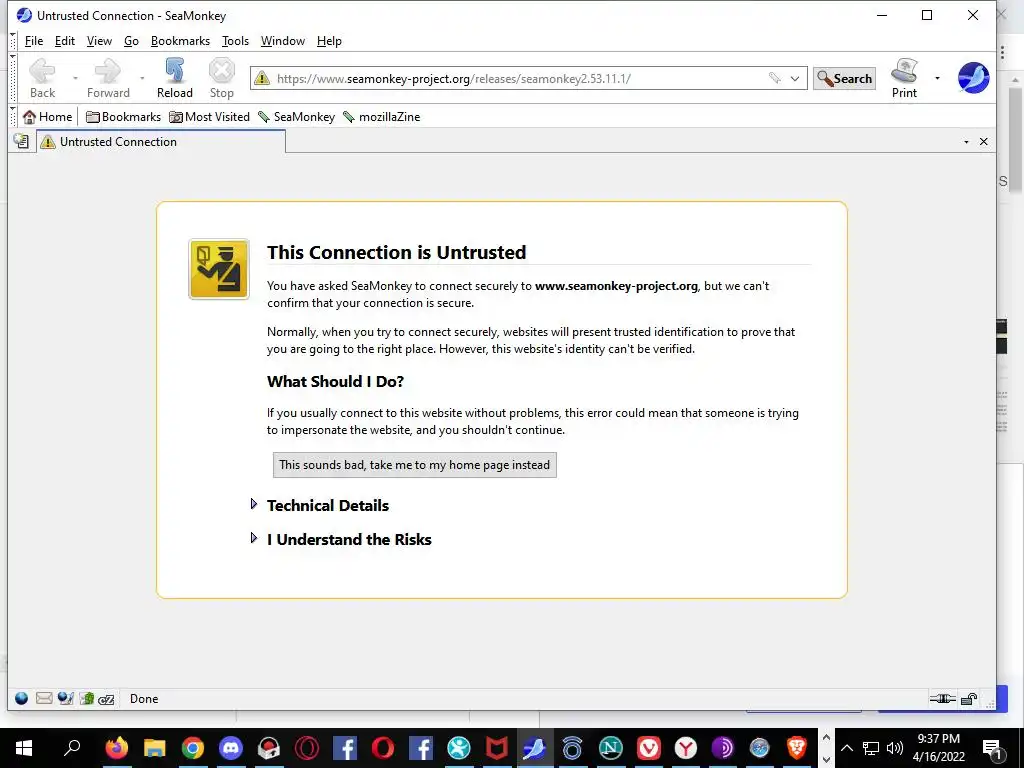Select the Untrusted Connection tab
The height and width of the screenshot is (768, 1024).
[161, 142]
